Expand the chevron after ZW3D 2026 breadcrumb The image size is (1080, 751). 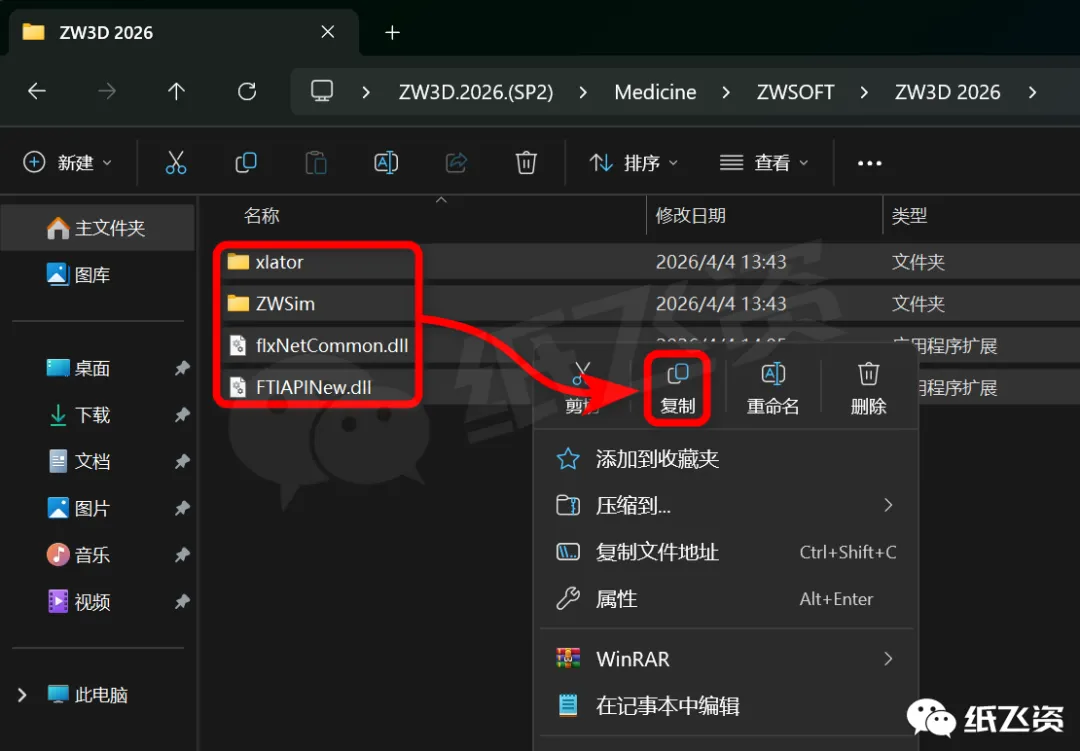click(x=1032, y=92)
